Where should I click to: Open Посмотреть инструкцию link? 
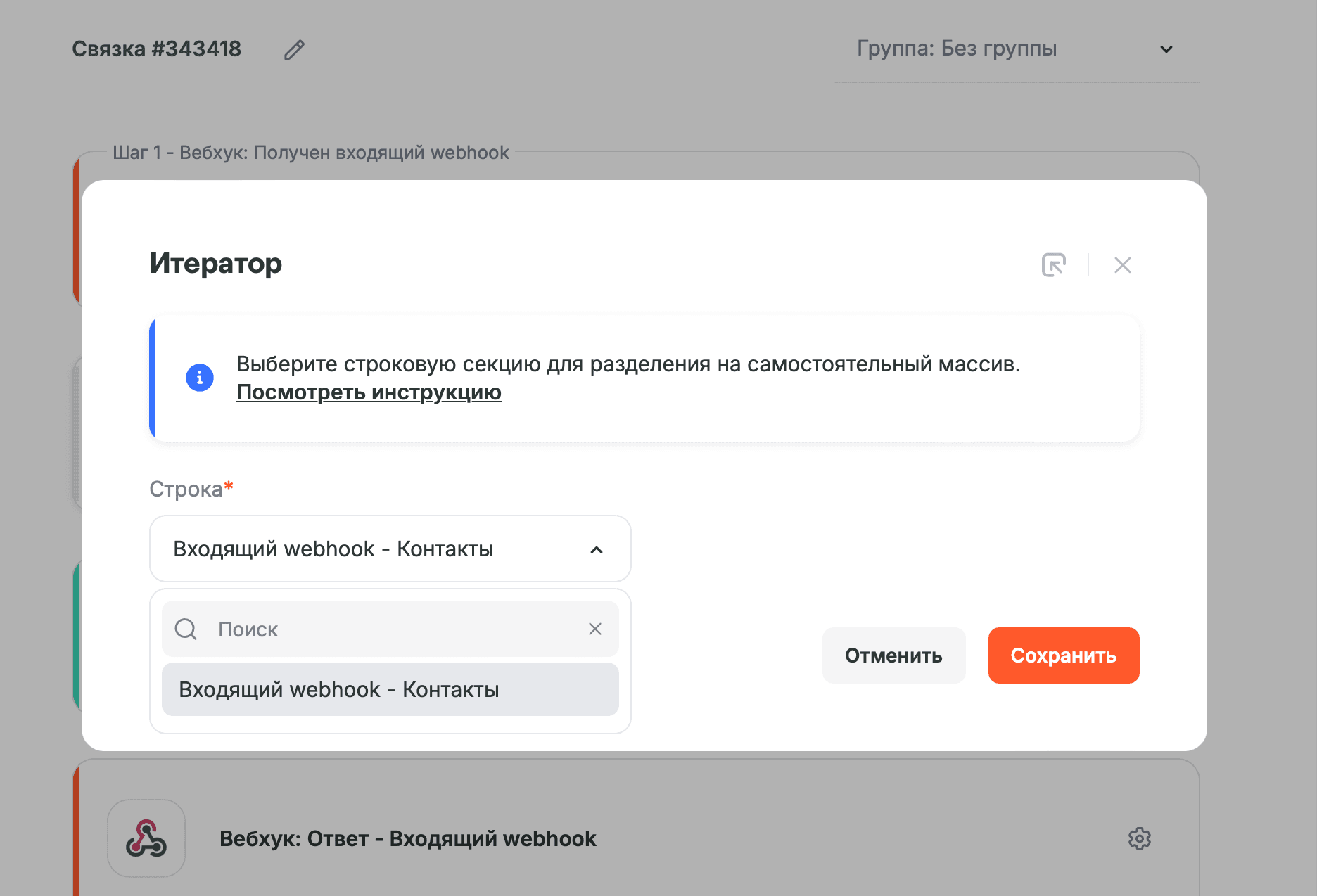coord(368,392)
